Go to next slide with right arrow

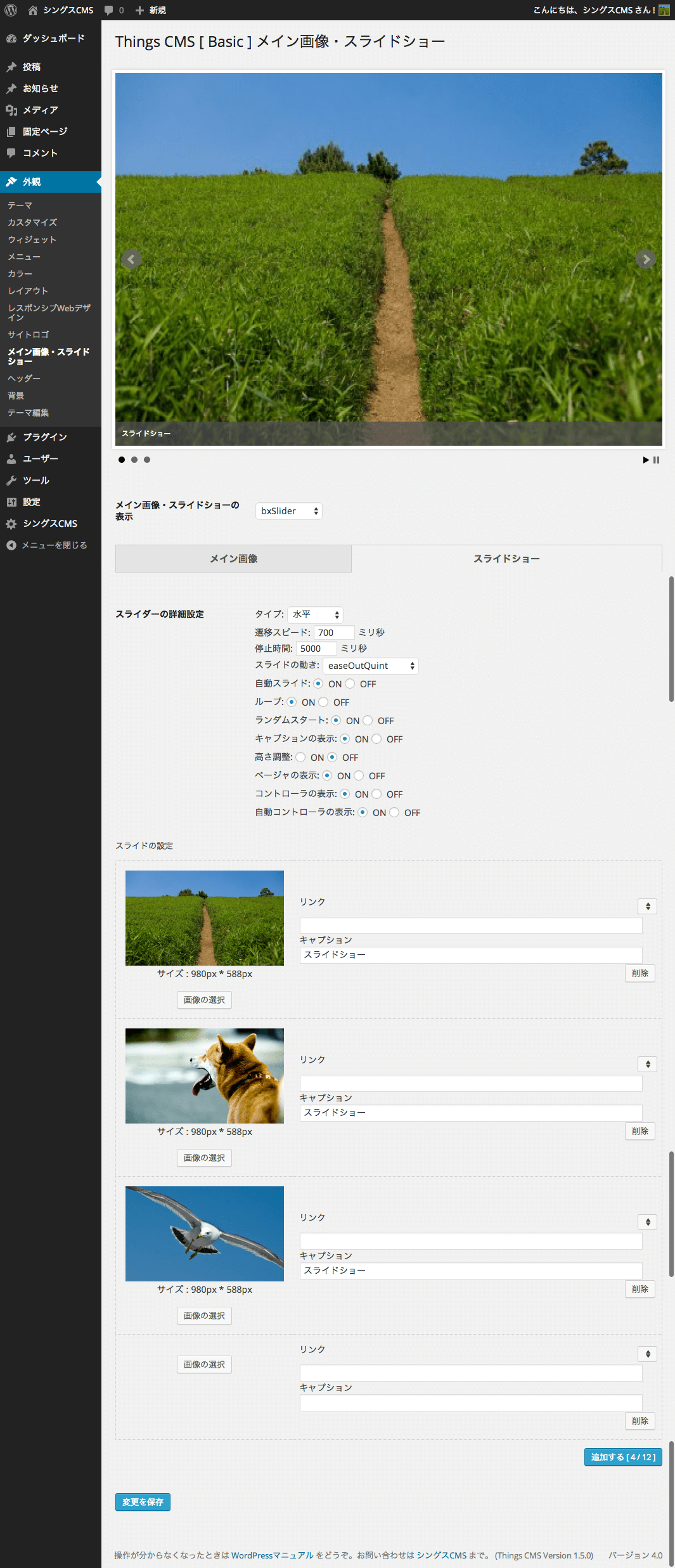point(646,259)
